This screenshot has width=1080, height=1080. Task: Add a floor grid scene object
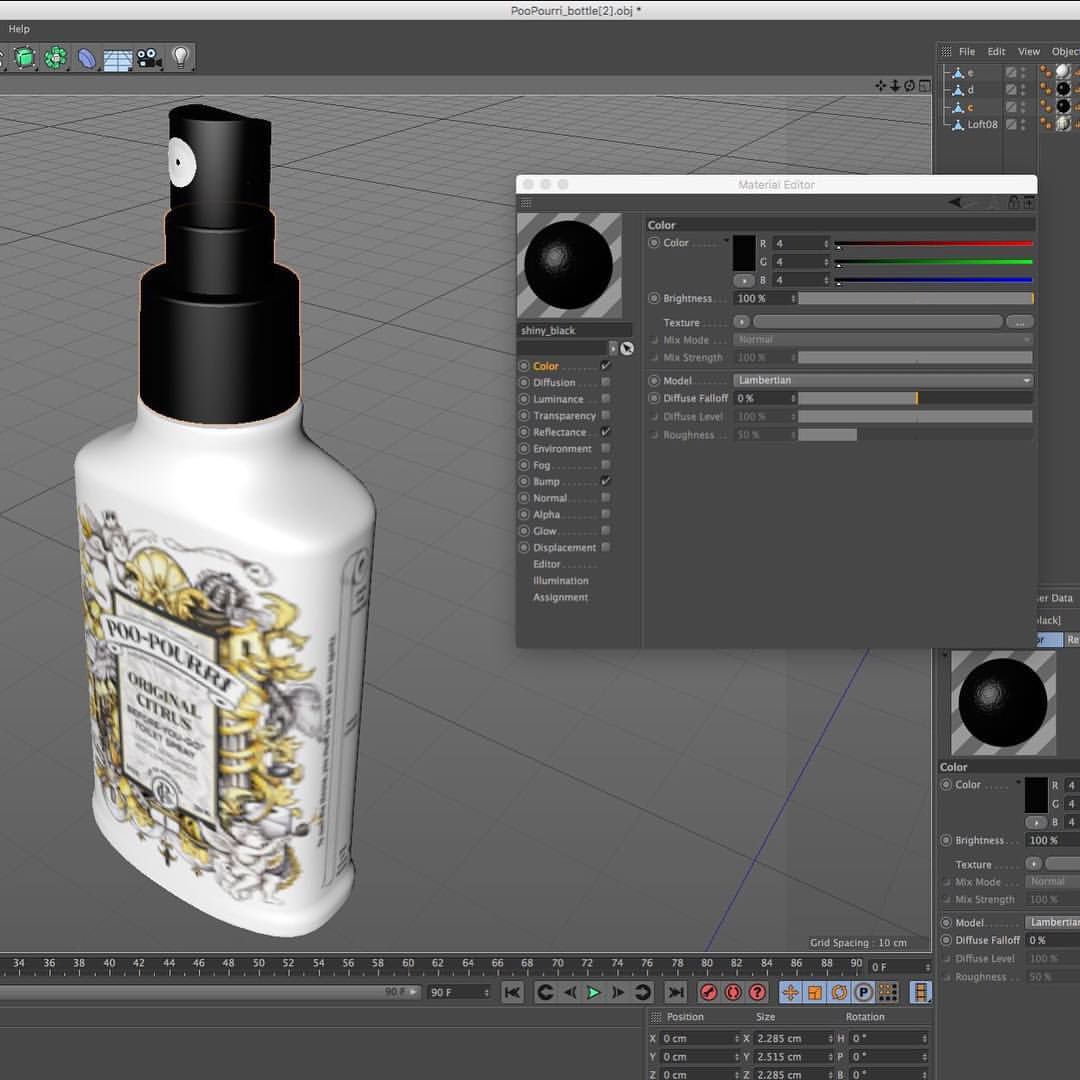[118, 59]
